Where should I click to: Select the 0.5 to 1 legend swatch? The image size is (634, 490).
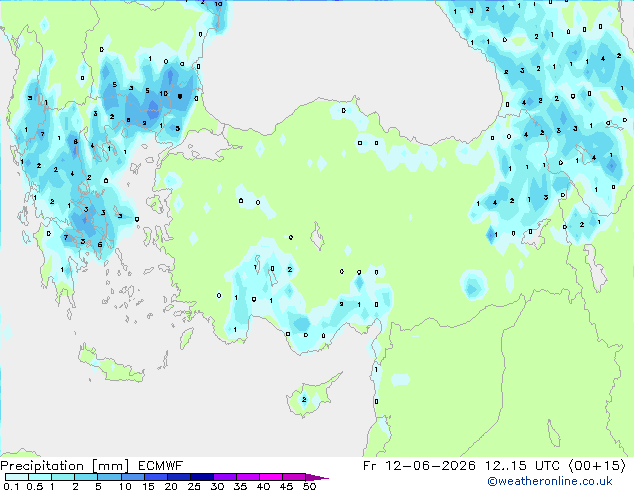coord(40,477)
